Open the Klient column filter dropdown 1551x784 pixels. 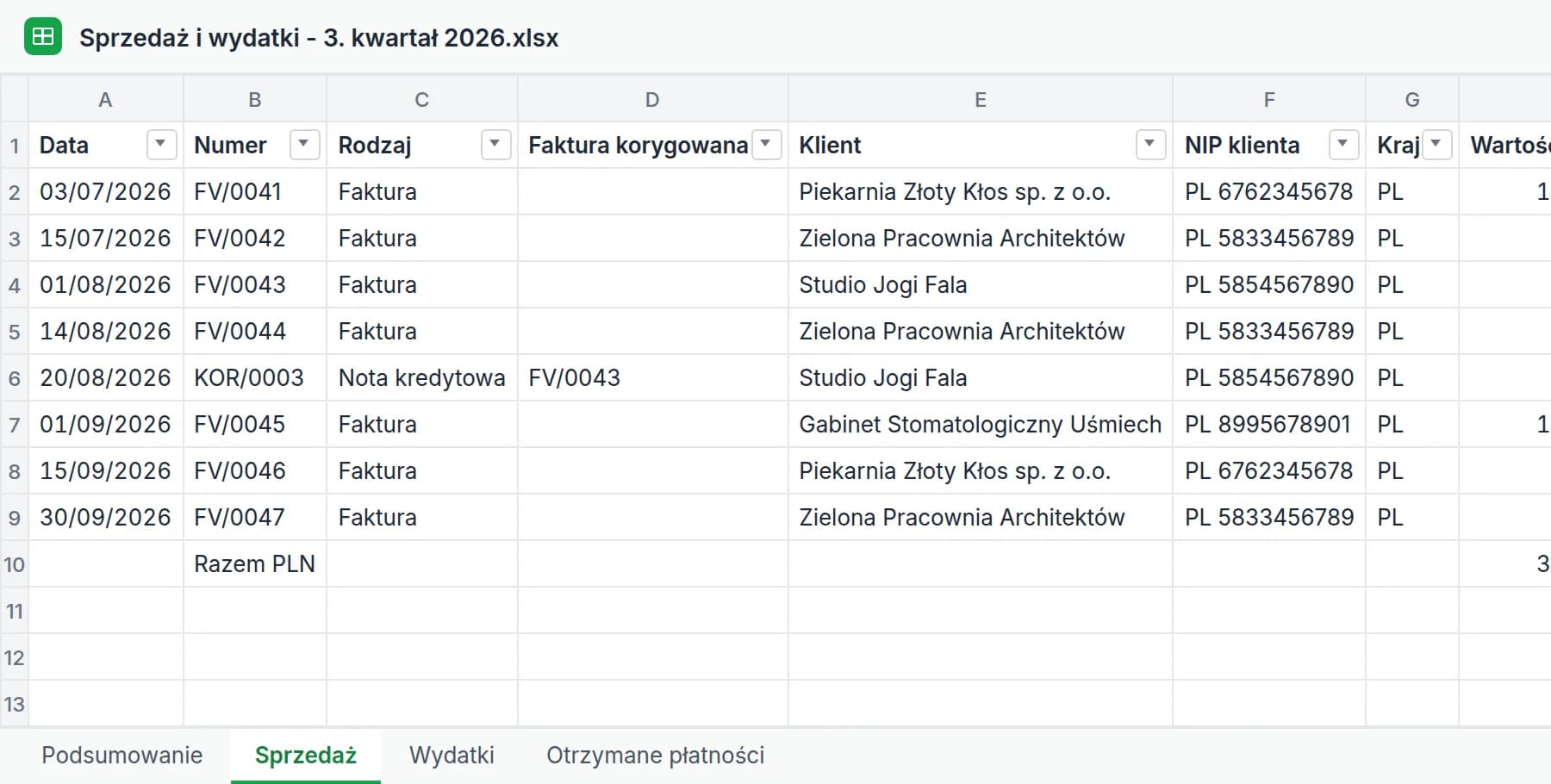tap(1150, 145)
